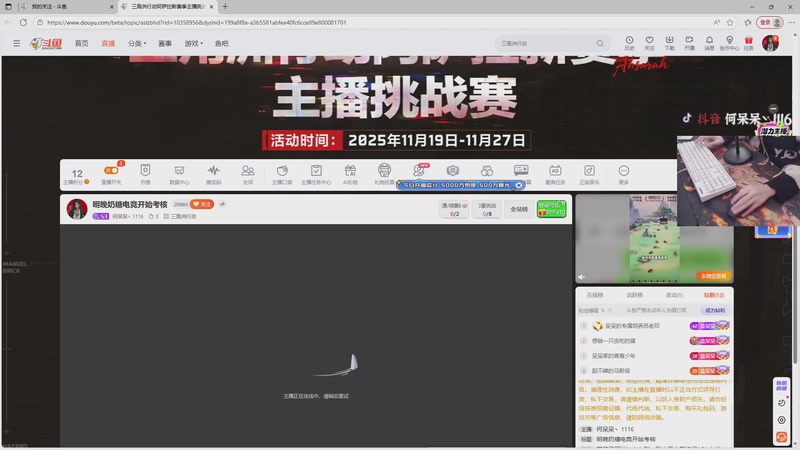Mute the small preview video speaker icon
Viewport: 800px width, 450px height.
[x=582, y=277]
